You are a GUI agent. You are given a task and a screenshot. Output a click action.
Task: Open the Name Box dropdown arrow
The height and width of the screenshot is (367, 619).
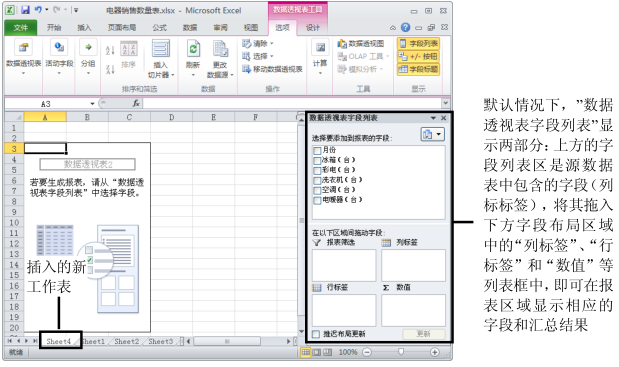(x=92, y=104)
